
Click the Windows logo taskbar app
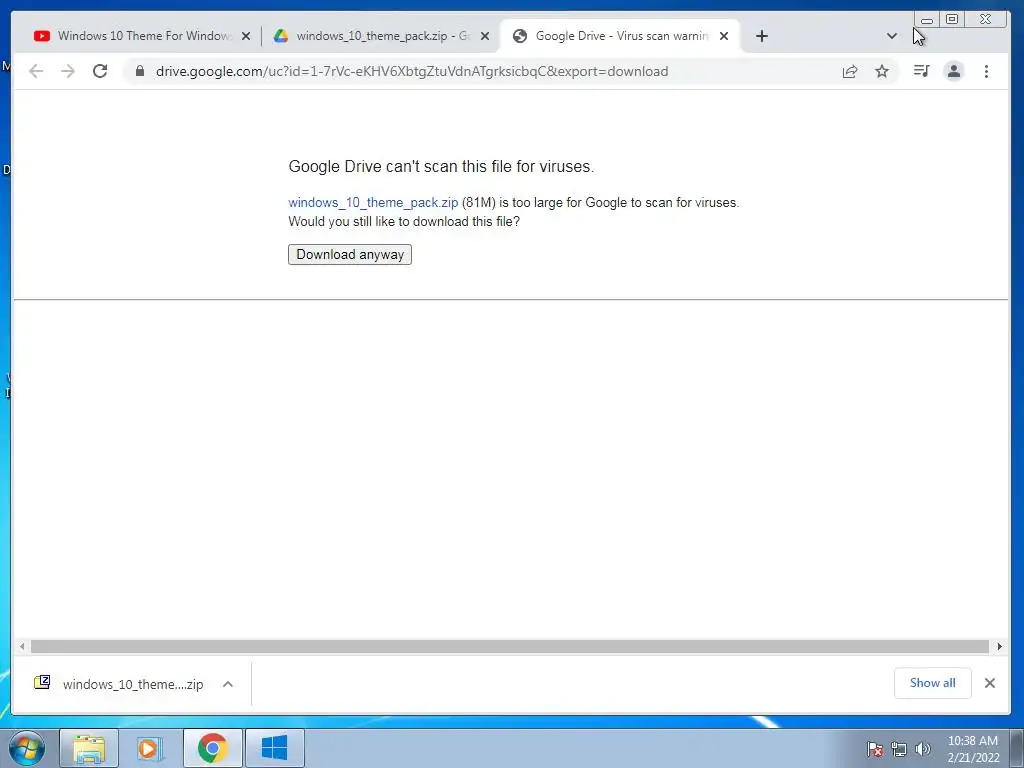274,748
